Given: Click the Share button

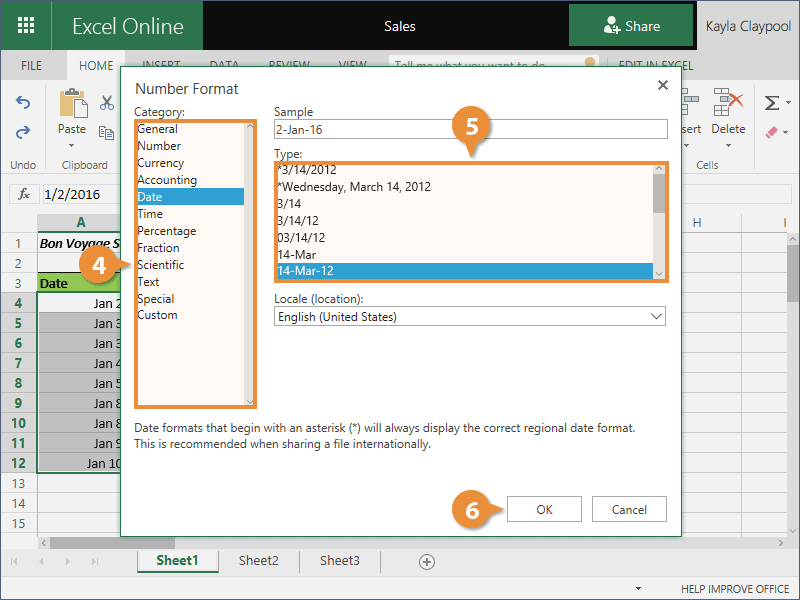Looking at the screenshot, I should [x=631, y=26].
